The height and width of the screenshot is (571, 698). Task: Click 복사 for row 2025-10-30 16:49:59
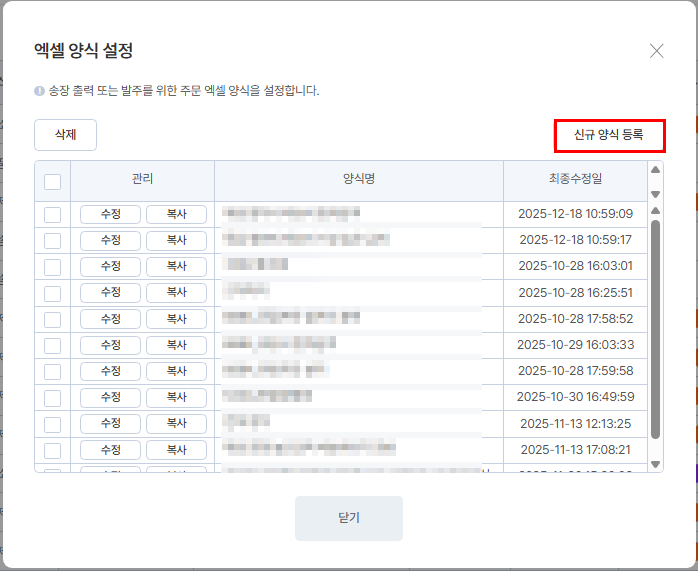[x=177, y=397]
